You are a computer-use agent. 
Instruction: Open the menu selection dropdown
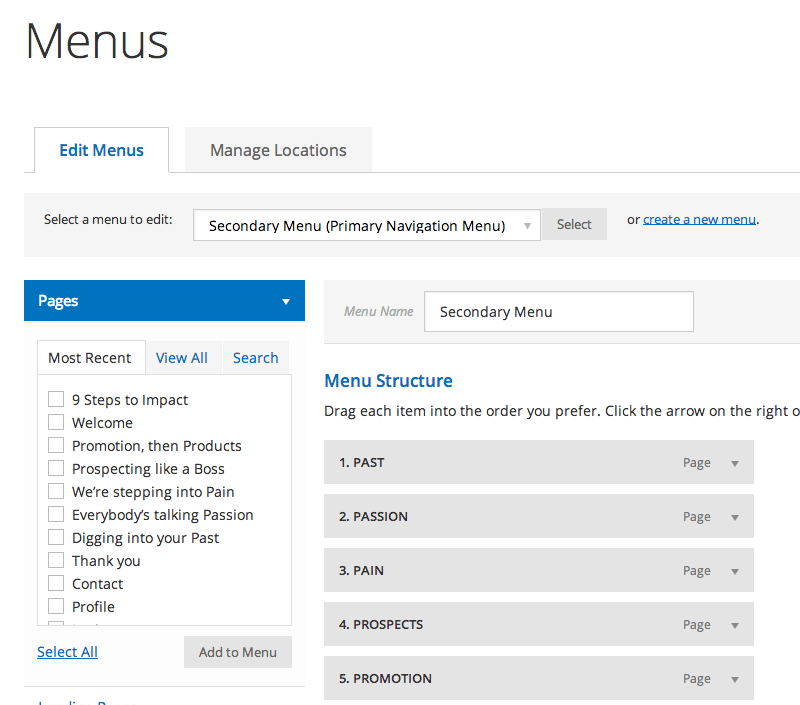366,224
